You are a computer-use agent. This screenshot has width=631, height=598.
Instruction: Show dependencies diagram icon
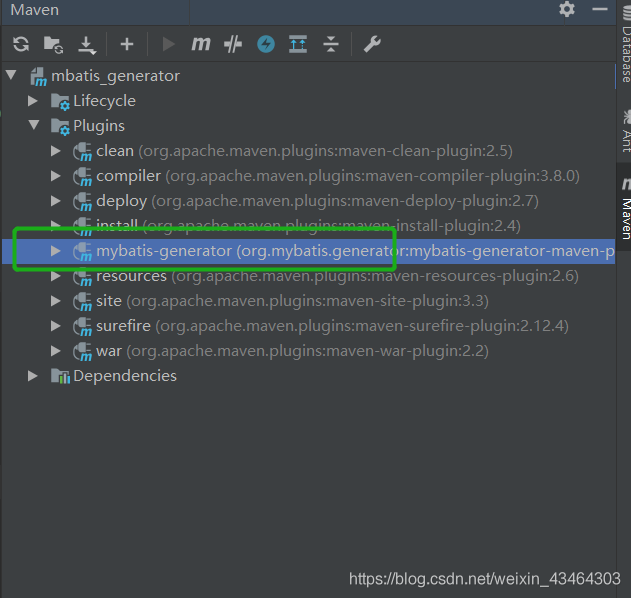(298, 44)
